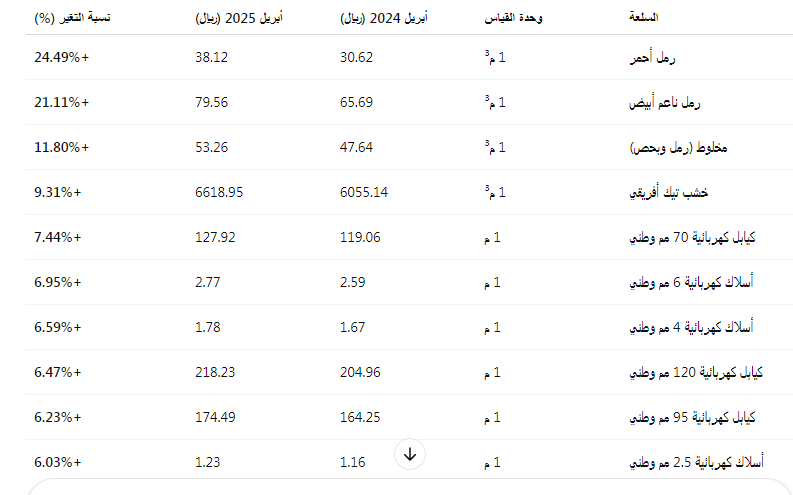Click the السلعة column header

[643, 18]
